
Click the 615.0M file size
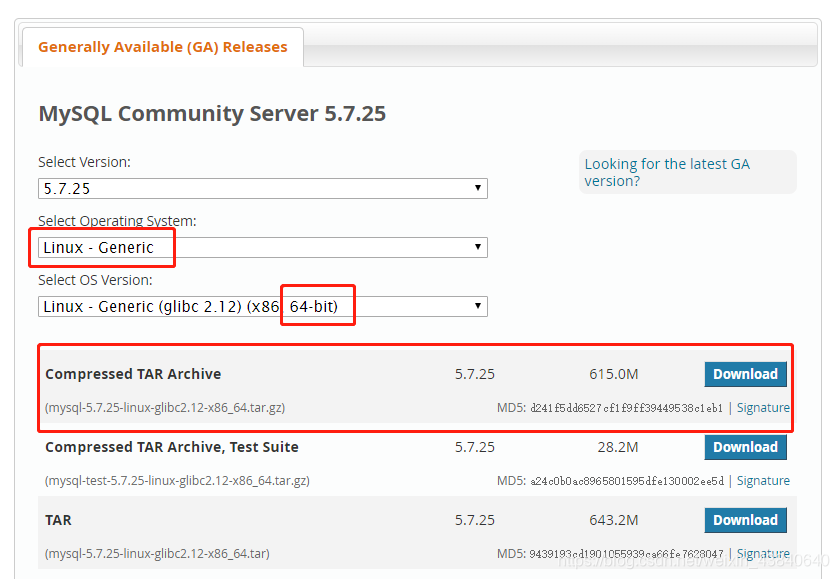[x=614, y=374]
